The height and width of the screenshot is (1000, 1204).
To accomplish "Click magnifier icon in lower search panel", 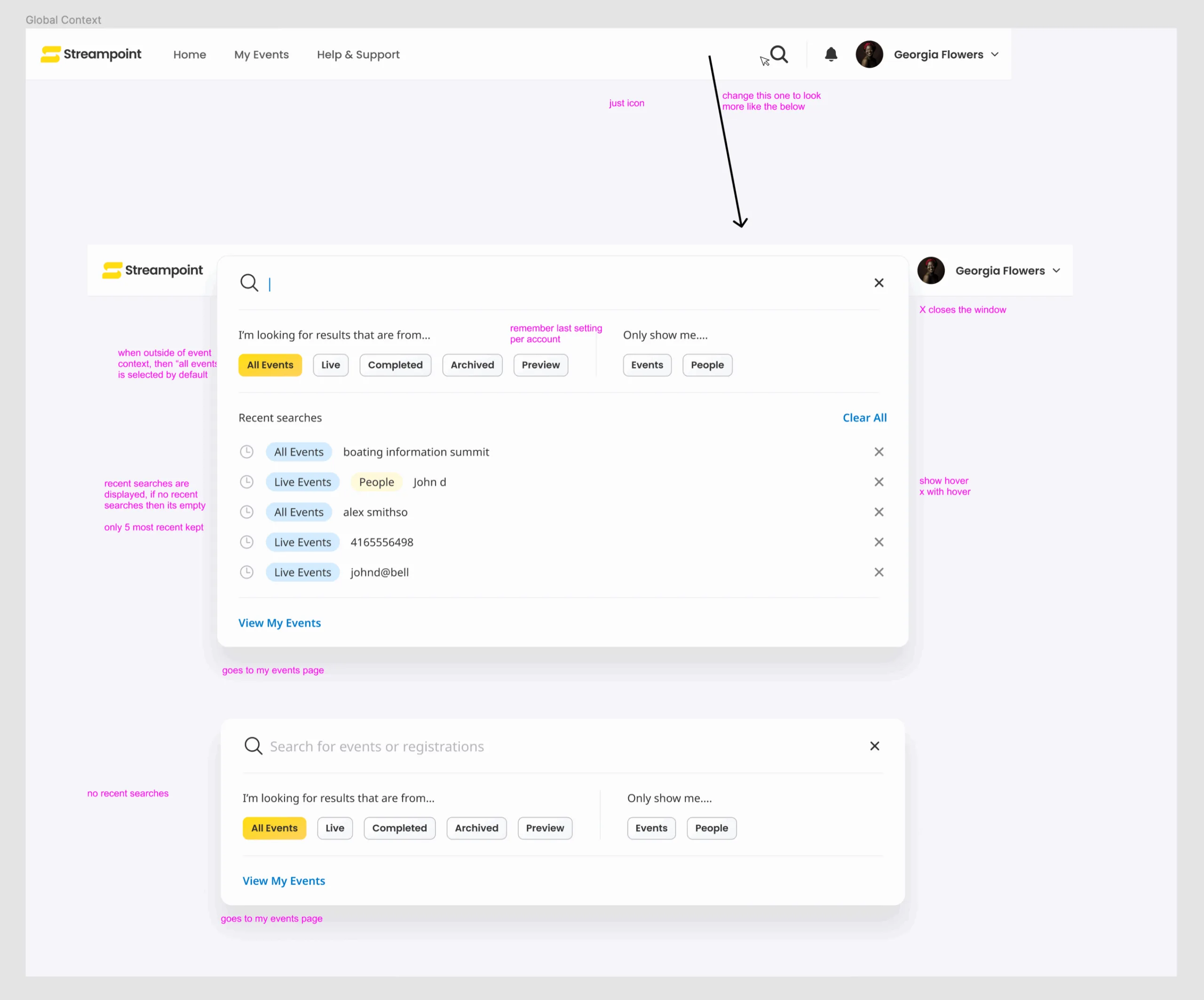I will point(253,746).
